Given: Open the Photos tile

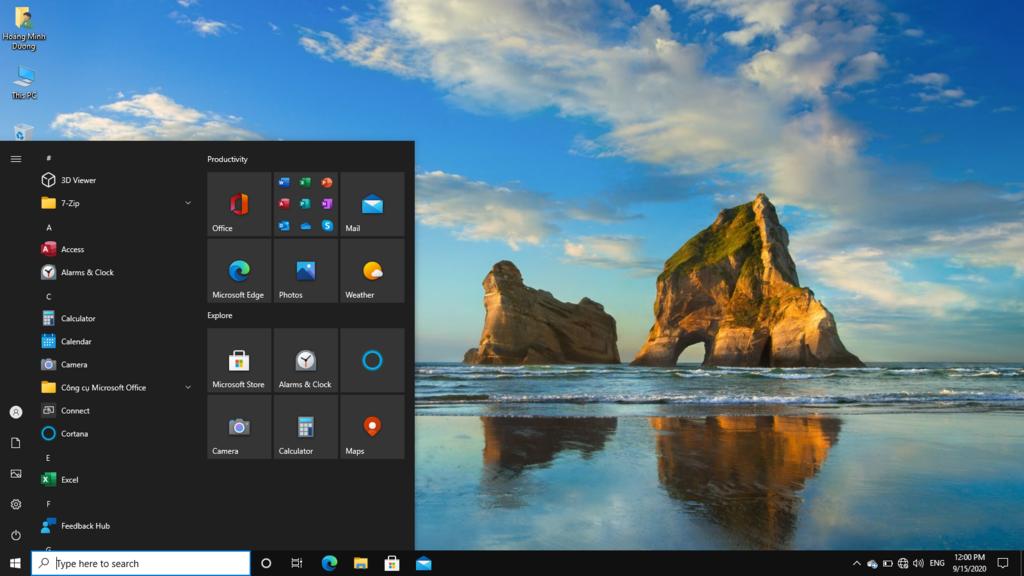Looking at the screenshot, I should 305,271.
